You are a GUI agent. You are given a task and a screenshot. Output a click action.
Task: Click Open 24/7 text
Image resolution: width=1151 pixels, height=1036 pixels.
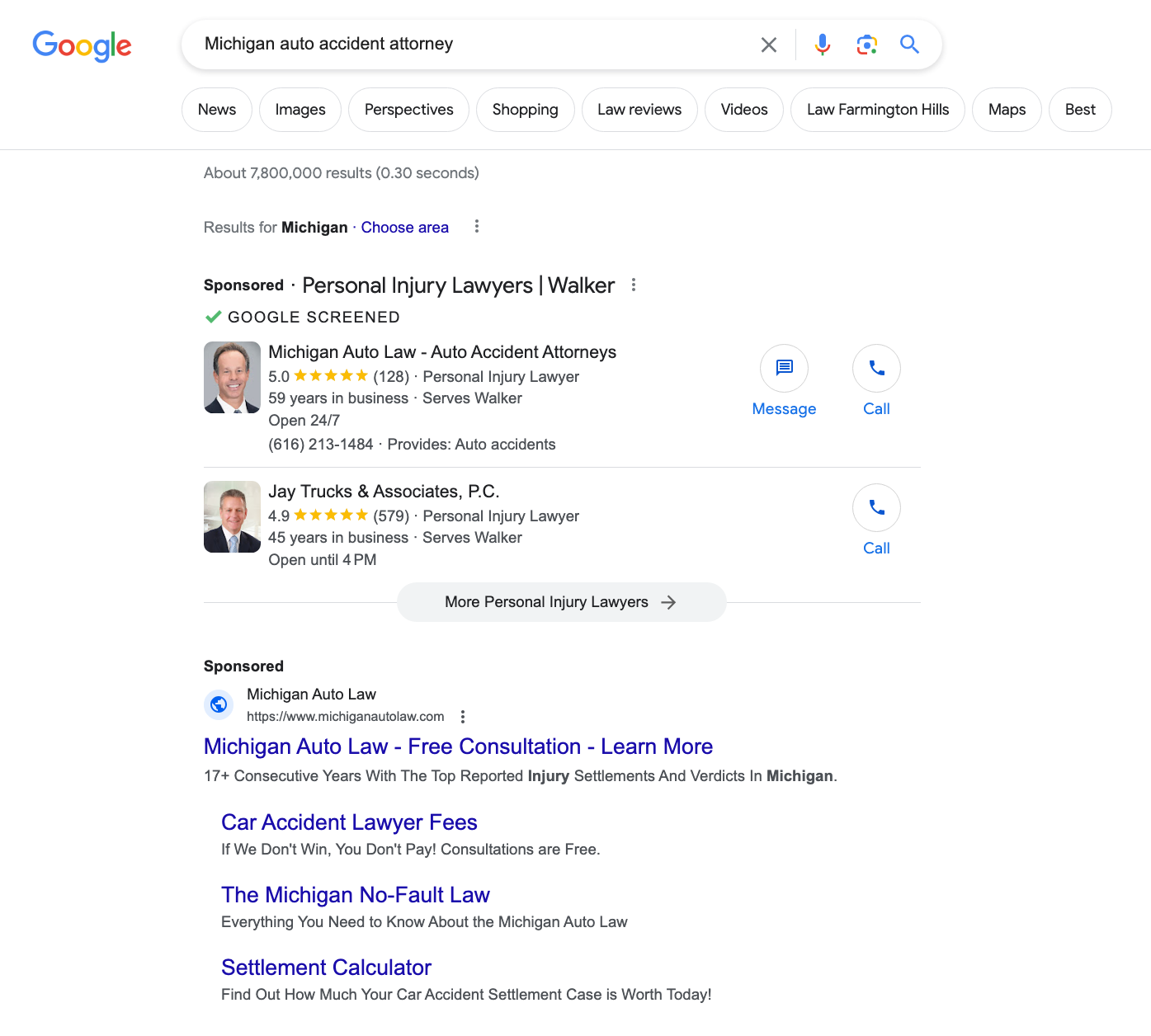pyautogui.click(x=304, y=421)
